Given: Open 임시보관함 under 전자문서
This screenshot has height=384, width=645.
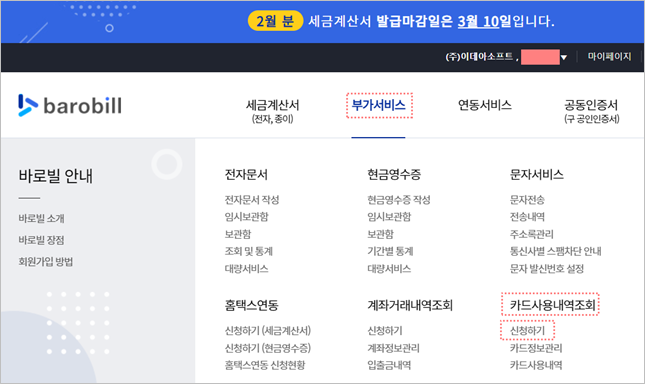Looking at the screenshot, I should click(x=246, y=217).
